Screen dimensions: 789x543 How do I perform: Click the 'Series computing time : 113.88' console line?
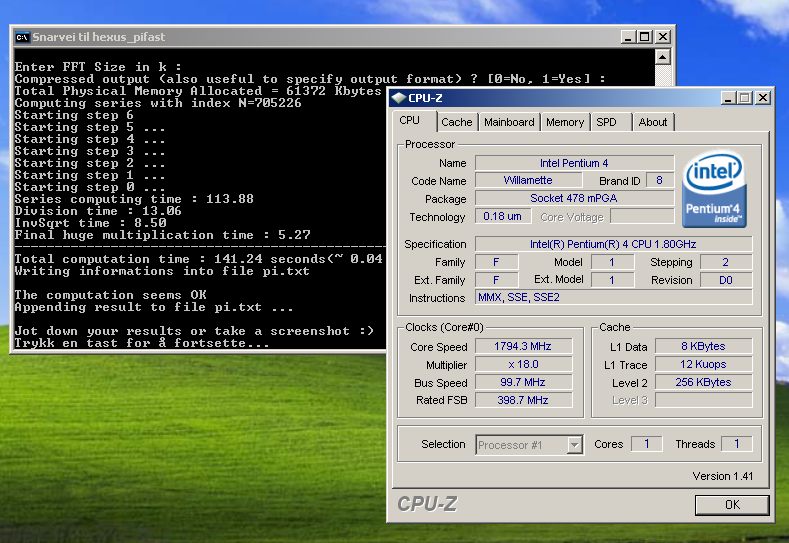[x=134, y=199]
